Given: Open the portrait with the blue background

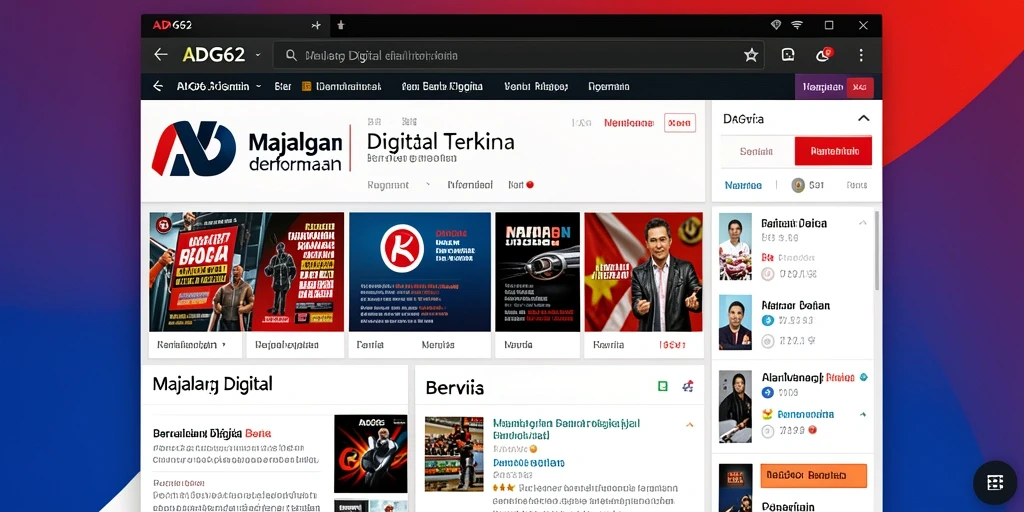Looking at the screenshot, I should 735,322.
